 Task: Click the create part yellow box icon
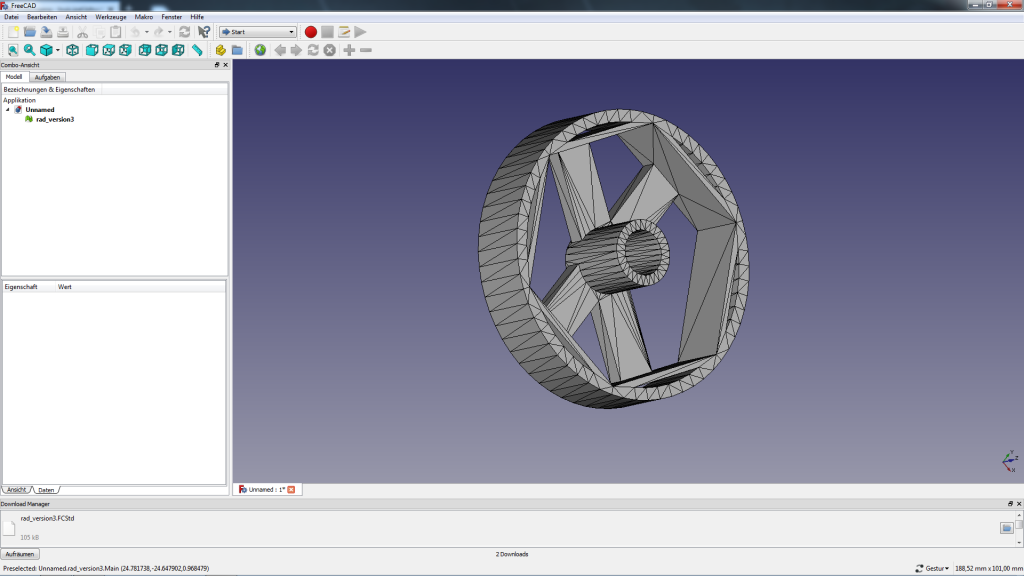[x=220, y=50]
